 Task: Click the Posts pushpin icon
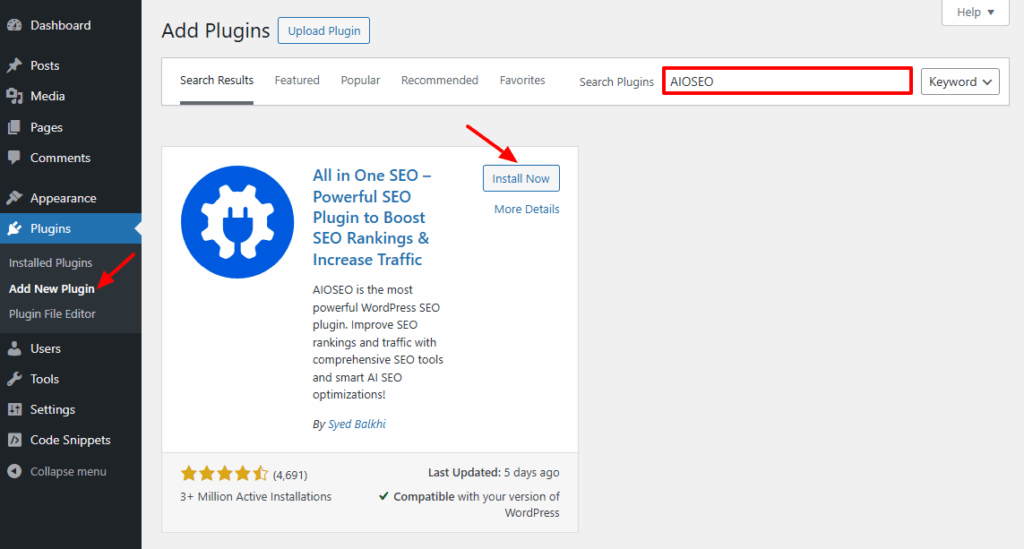tap(14, 65)
